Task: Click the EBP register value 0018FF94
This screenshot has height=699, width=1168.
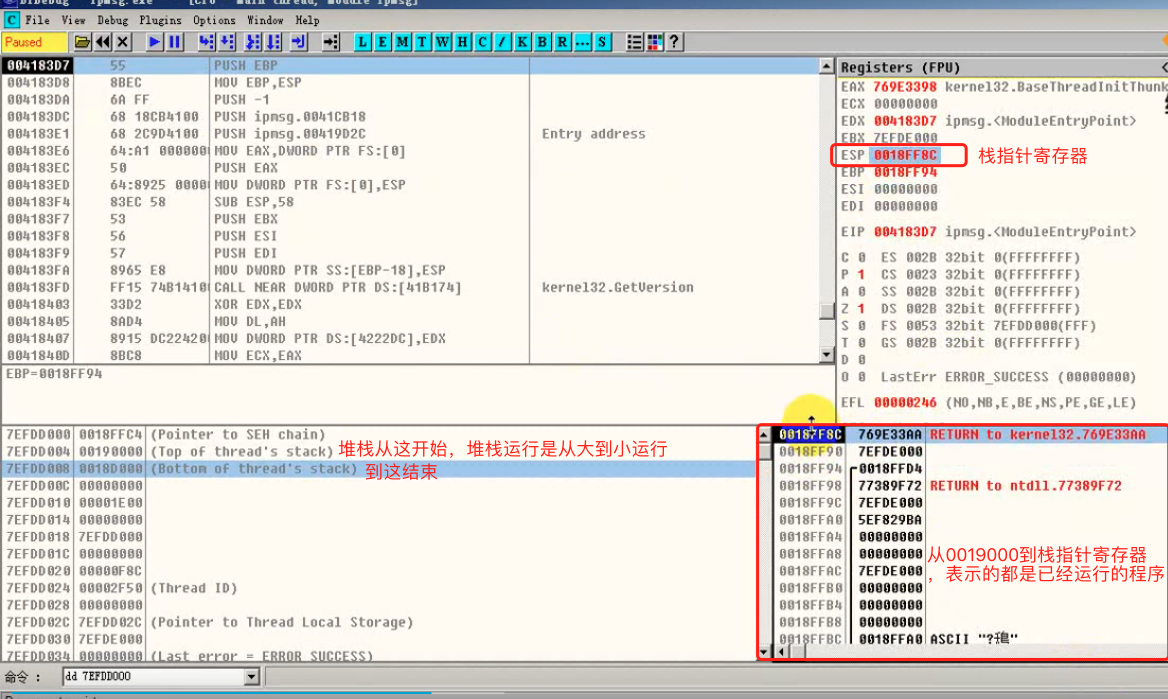Action: pos(905,172)
